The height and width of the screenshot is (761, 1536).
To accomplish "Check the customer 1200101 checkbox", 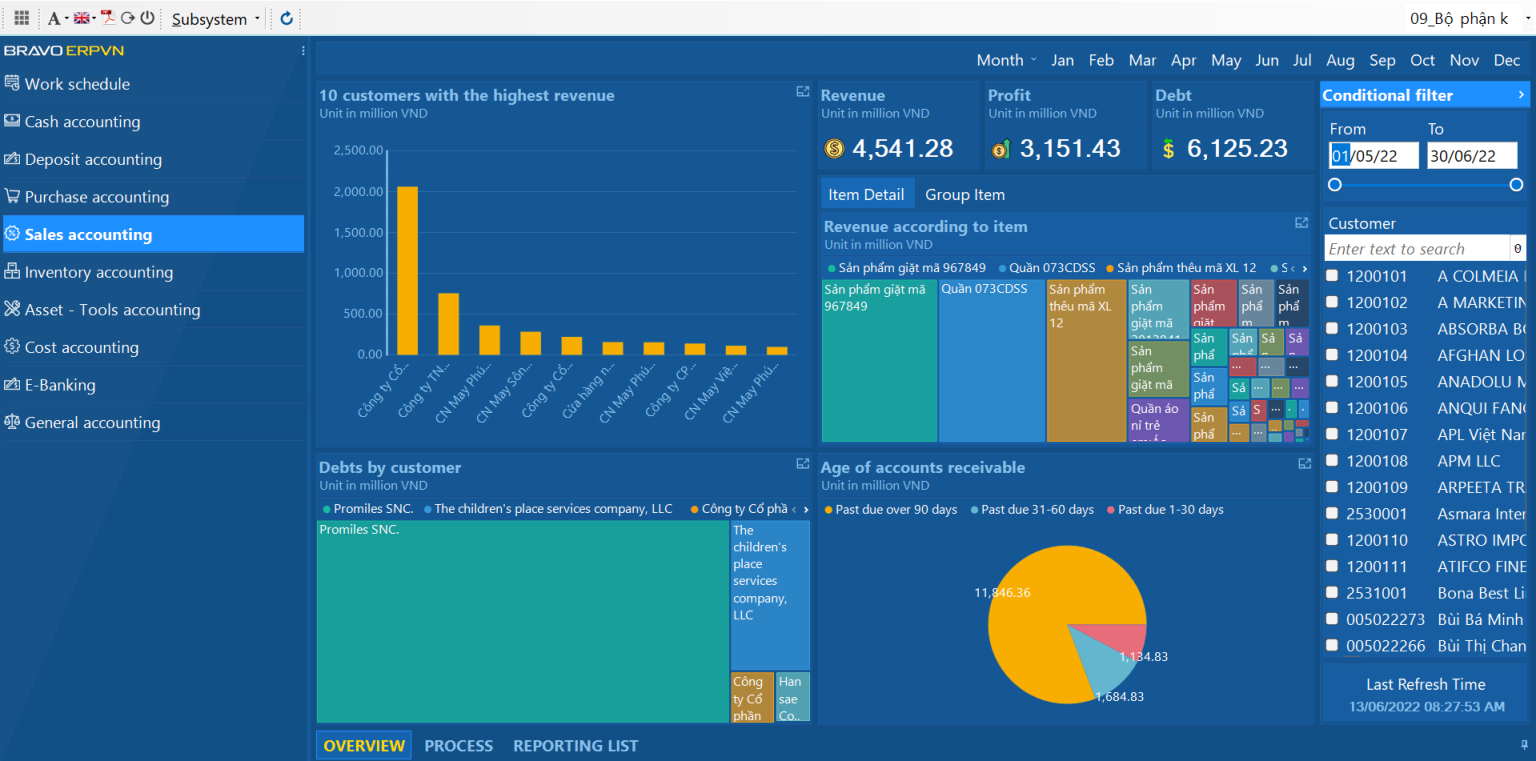I will coord(1332,276).
